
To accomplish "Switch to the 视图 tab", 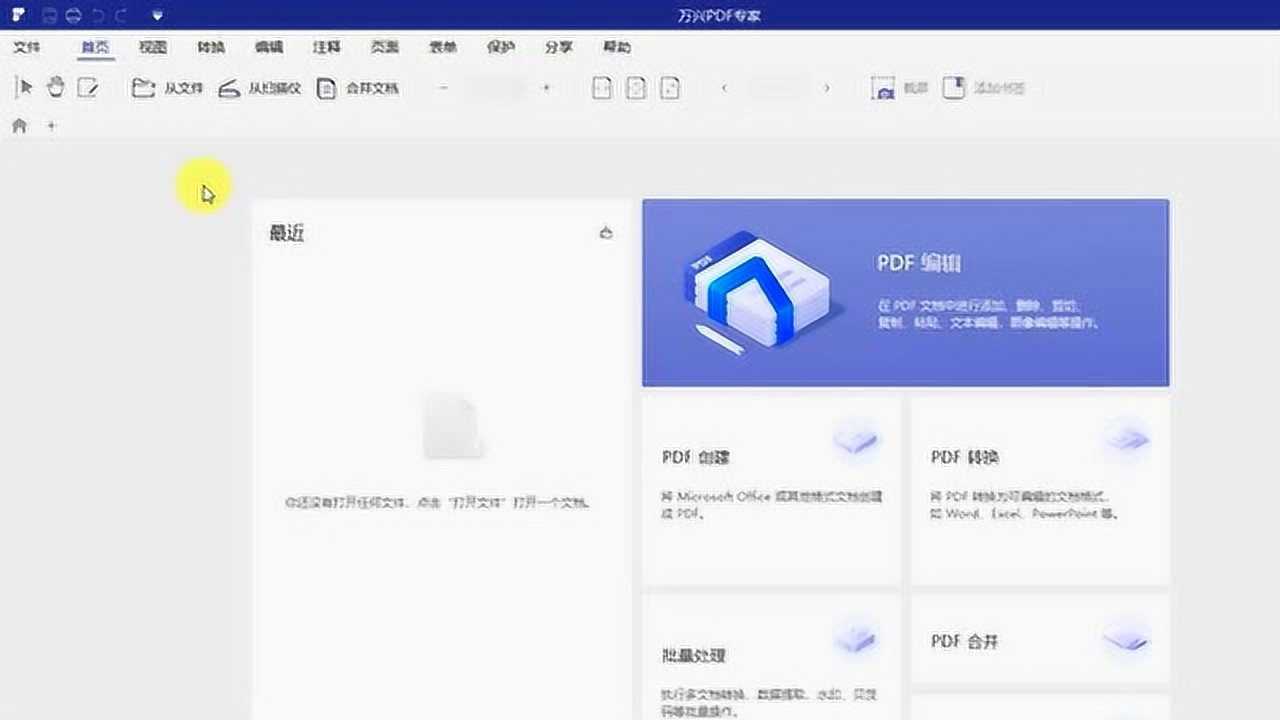I will point(153,47).
